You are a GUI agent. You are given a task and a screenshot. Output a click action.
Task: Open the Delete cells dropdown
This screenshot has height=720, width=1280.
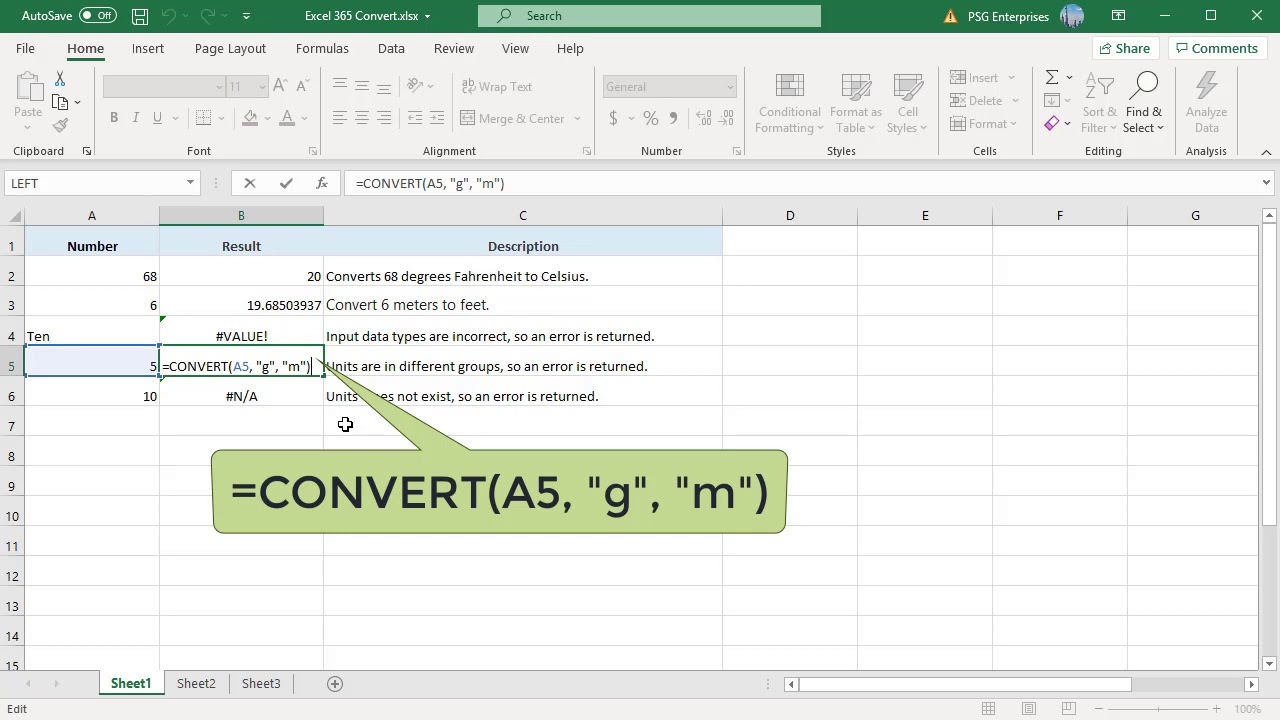1015,101
